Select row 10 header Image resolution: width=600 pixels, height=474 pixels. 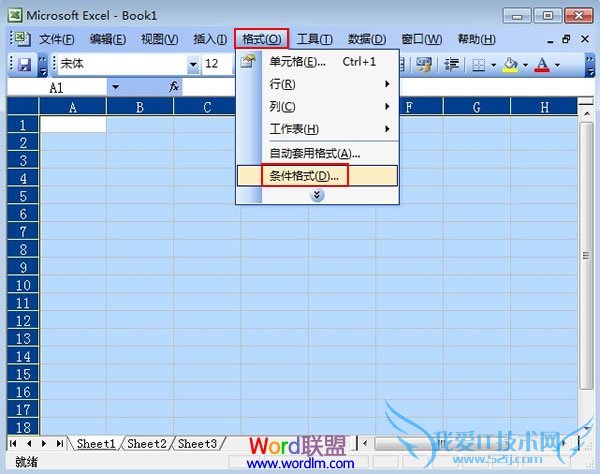23,285
